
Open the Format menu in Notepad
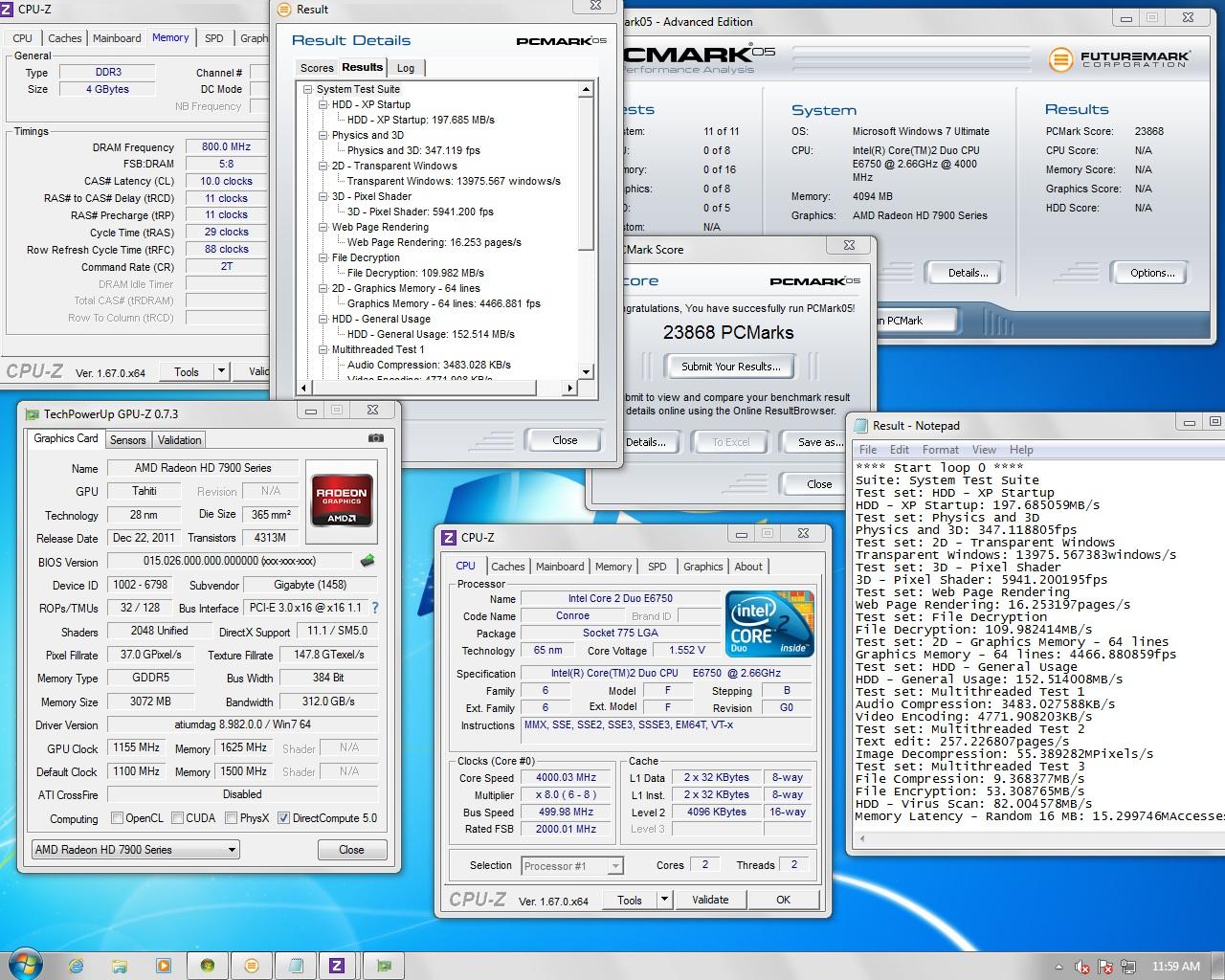click(940, 450)
